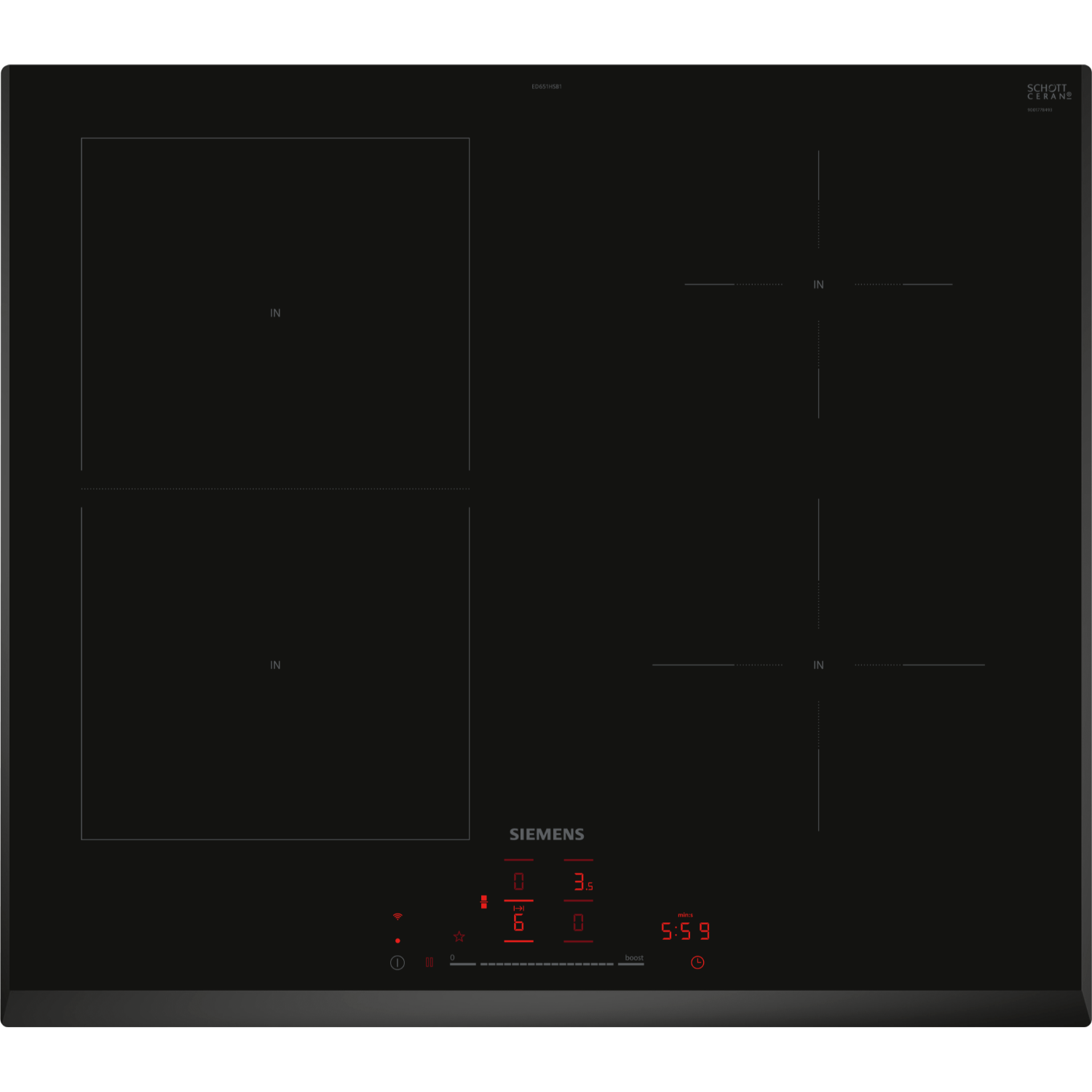The width and height of the screenshot is (1092, 1092).
Task: Touch the IN mark on front-right cooking zone
Action: (x=819, y=665)
